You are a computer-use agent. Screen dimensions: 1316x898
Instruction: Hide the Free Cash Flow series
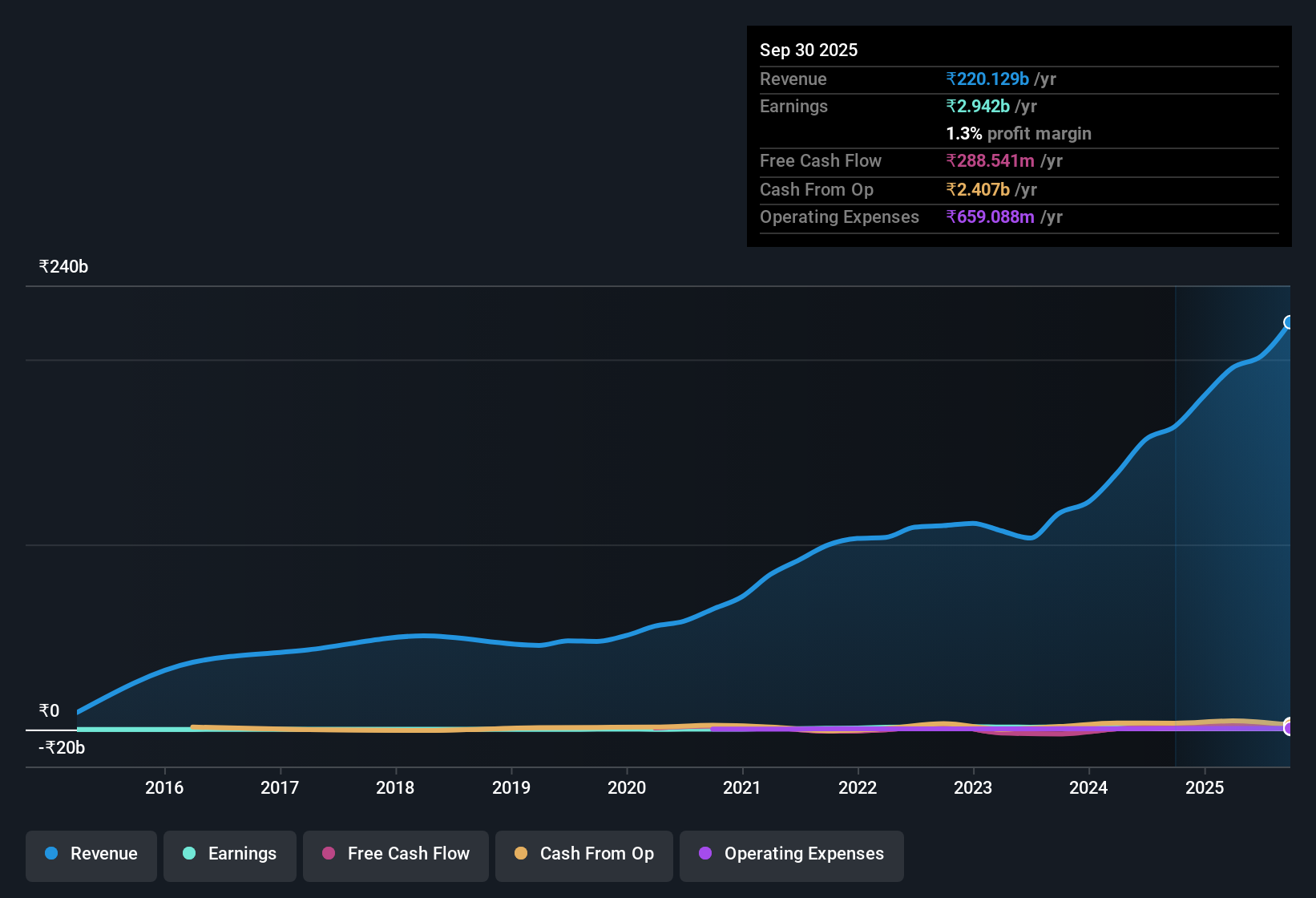[x=395, y=854]
